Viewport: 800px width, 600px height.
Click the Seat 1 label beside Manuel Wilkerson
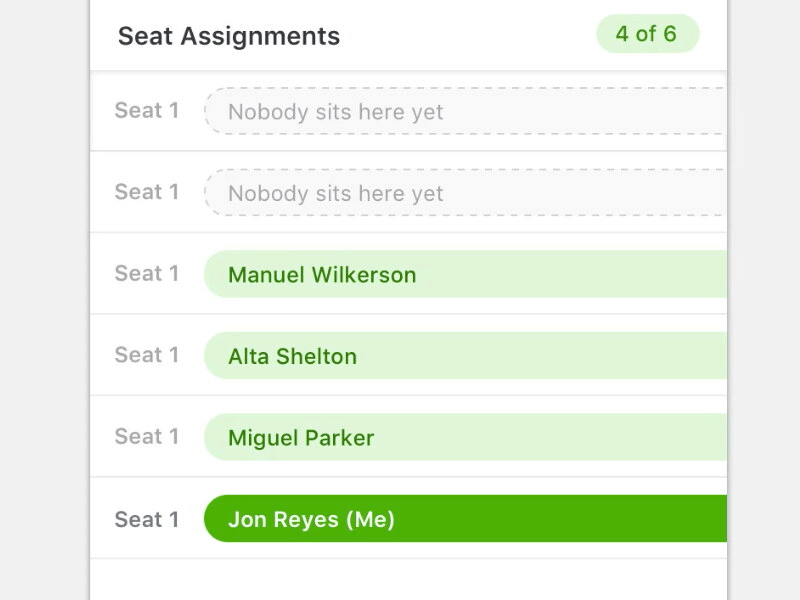[x=147, y=274]
